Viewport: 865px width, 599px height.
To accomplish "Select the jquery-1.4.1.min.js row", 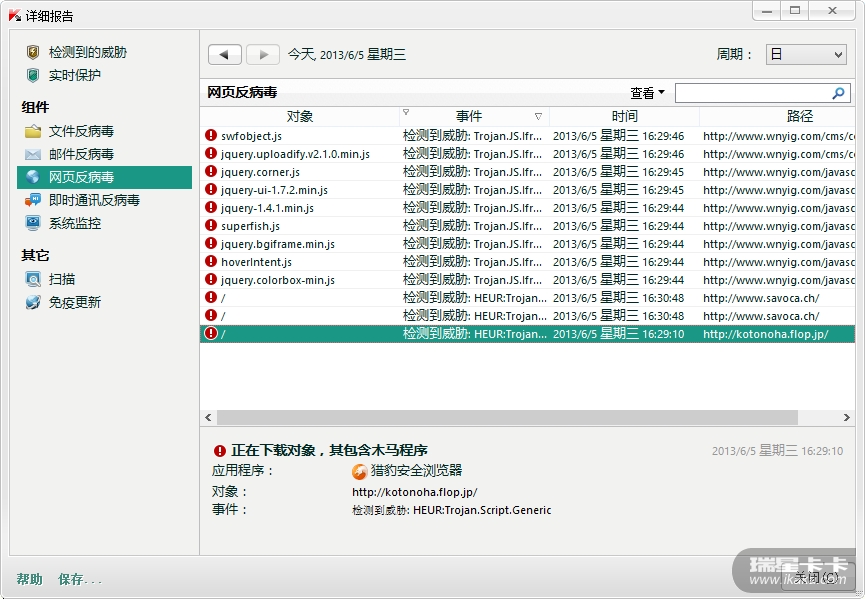I will pyautogui.click(x=527, y=207).
